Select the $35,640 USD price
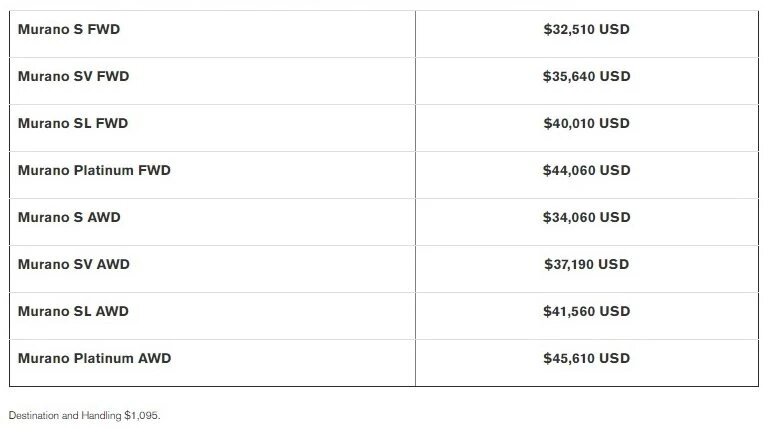Screen dimensions: 770x433 [x=586, y=77]
